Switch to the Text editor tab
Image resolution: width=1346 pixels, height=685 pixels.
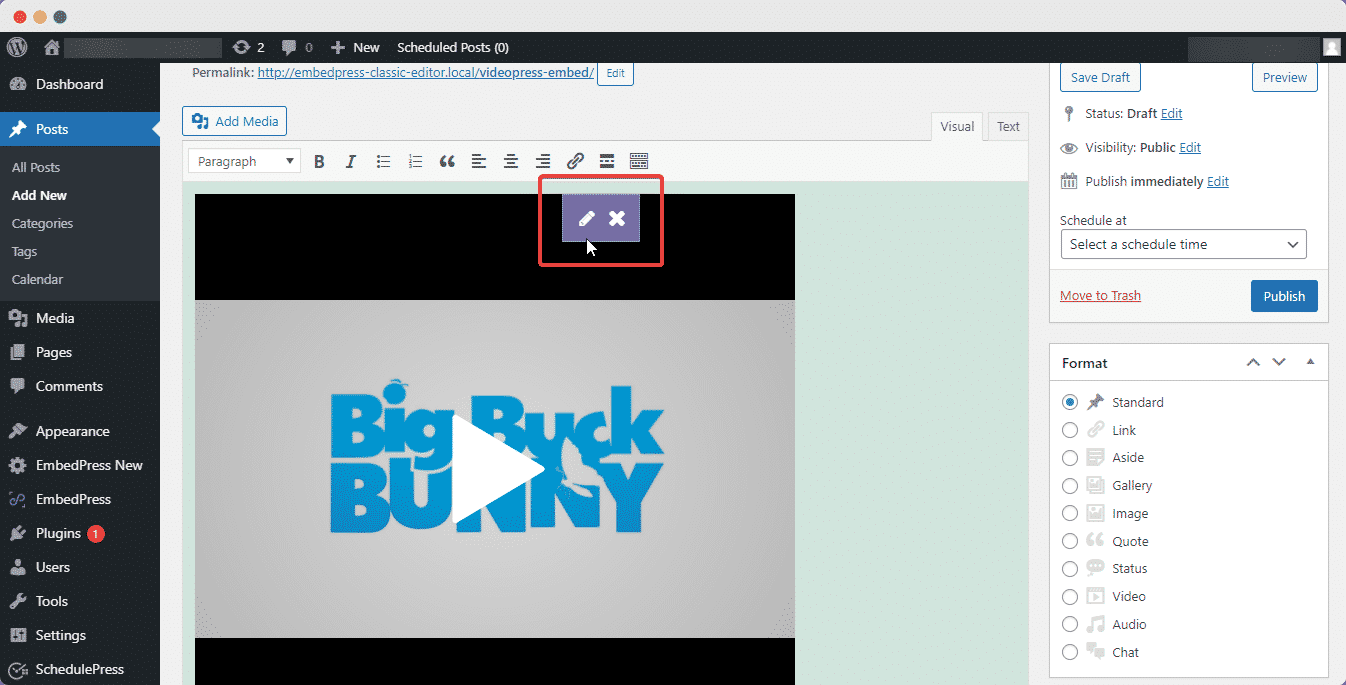coord(1007,126)
